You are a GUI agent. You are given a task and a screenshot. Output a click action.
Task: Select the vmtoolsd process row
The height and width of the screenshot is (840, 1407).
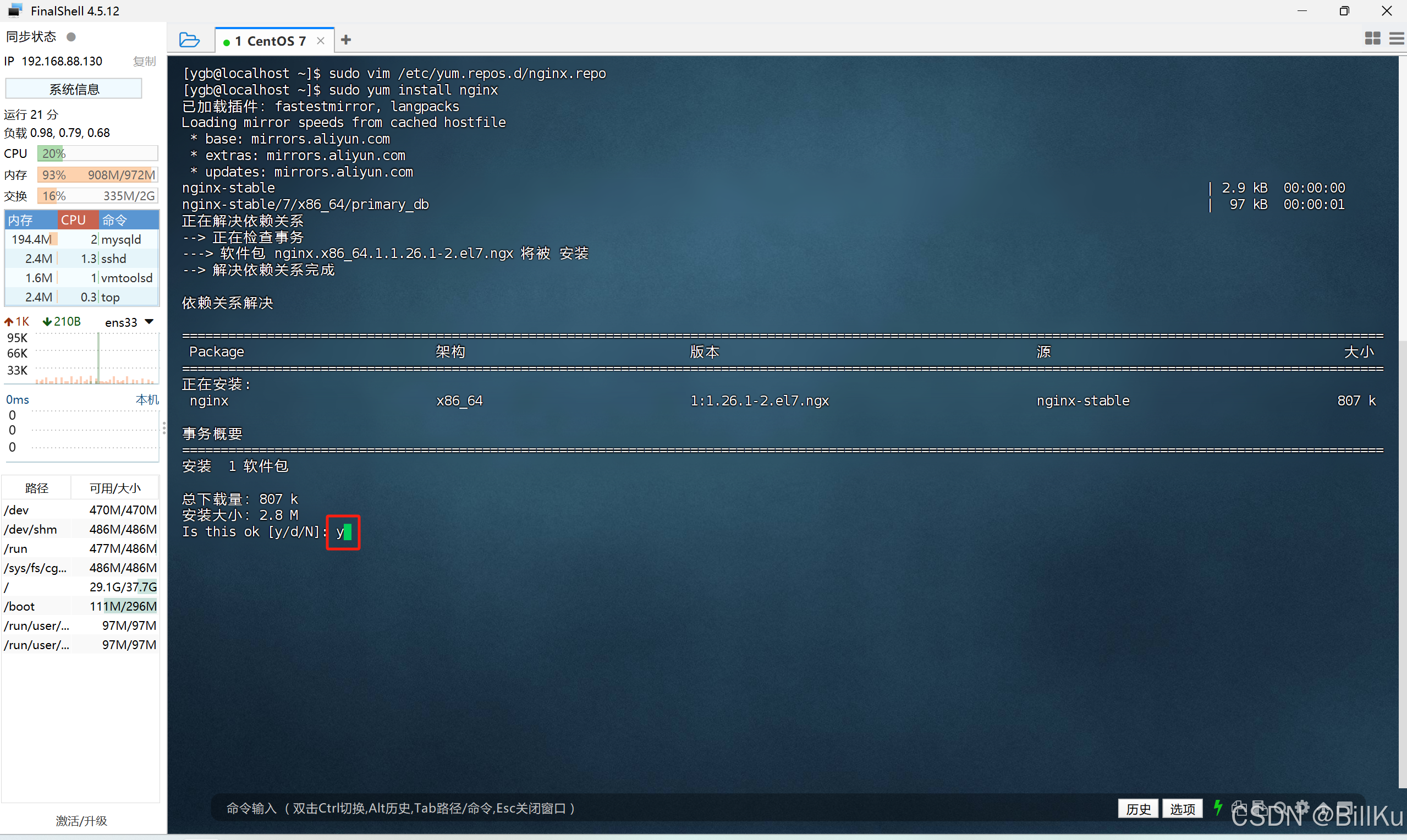pos(81,278)
